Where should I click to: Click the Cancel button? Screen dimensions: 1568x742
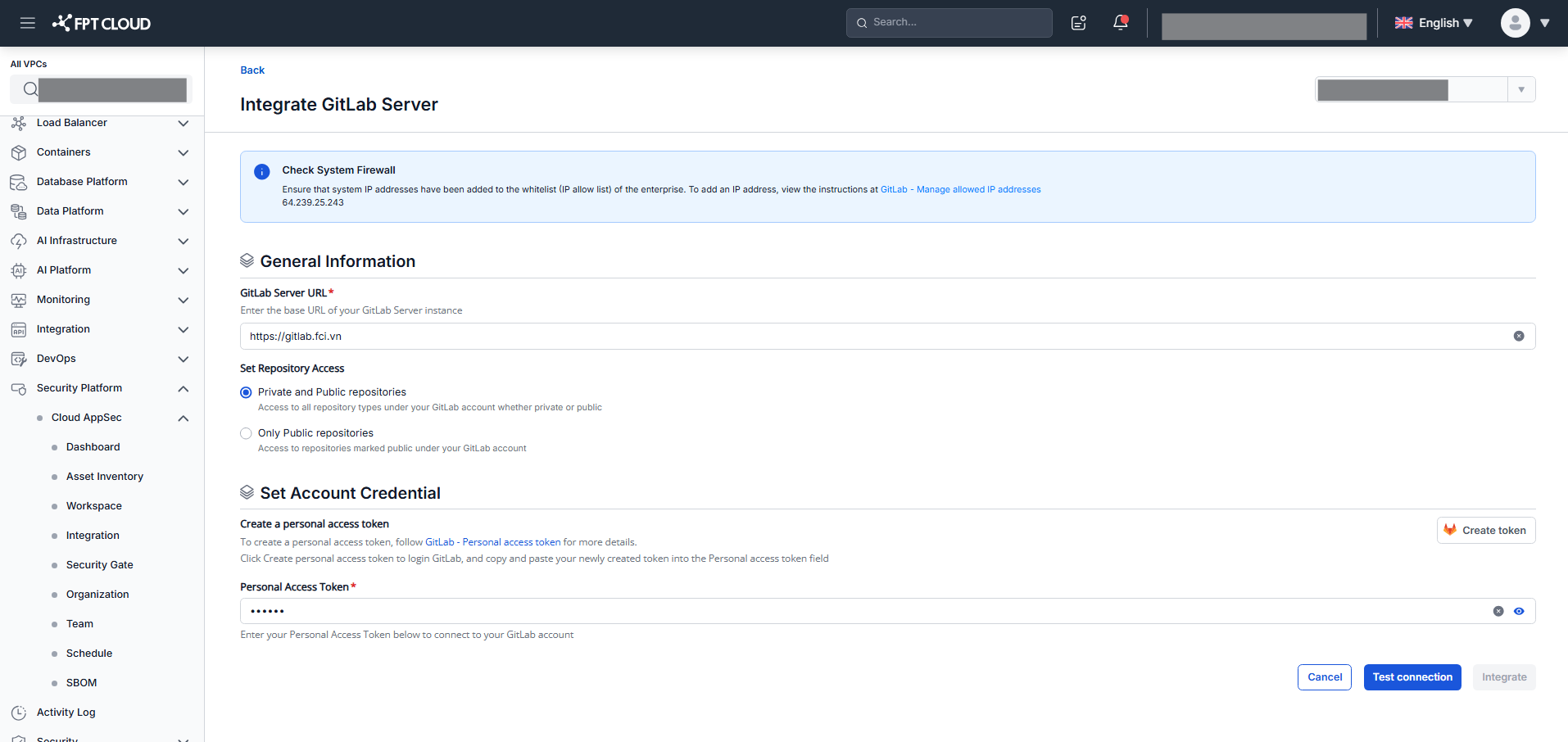click(x=1325, y=677)
